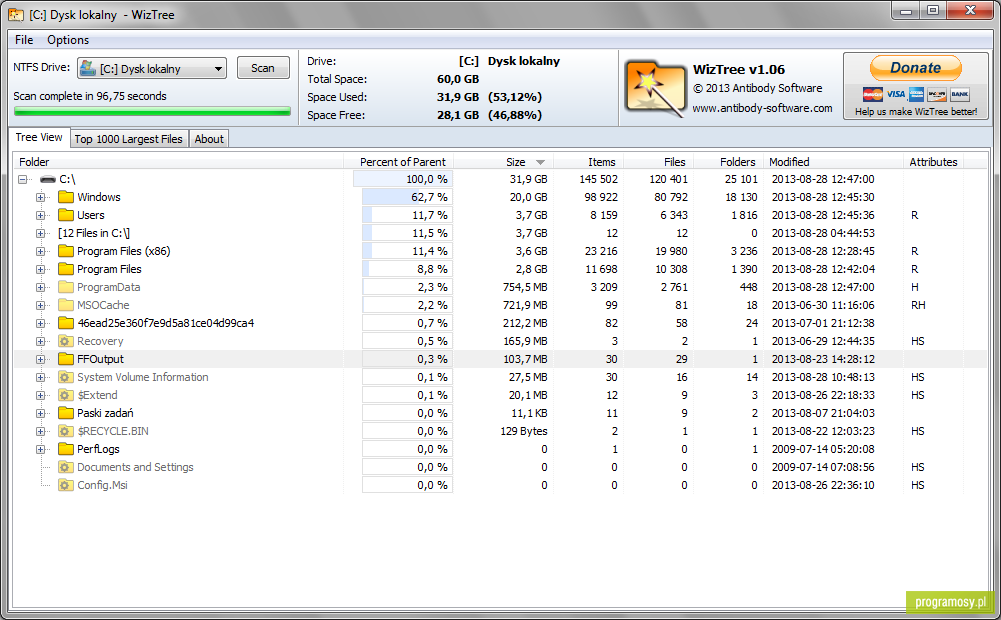
Task: Expand the Program Files (x86) node
Action: tap(41, 251)
